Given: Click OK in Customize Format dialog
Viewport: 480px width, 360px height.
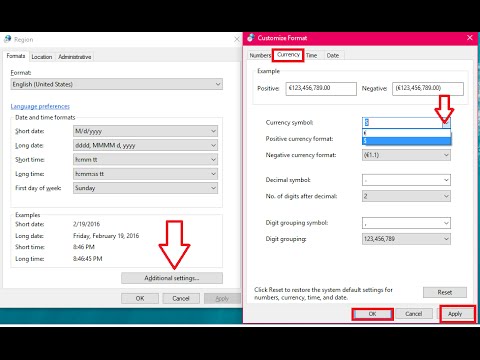Looking at the screenshot, I should [x=372, y=314].
